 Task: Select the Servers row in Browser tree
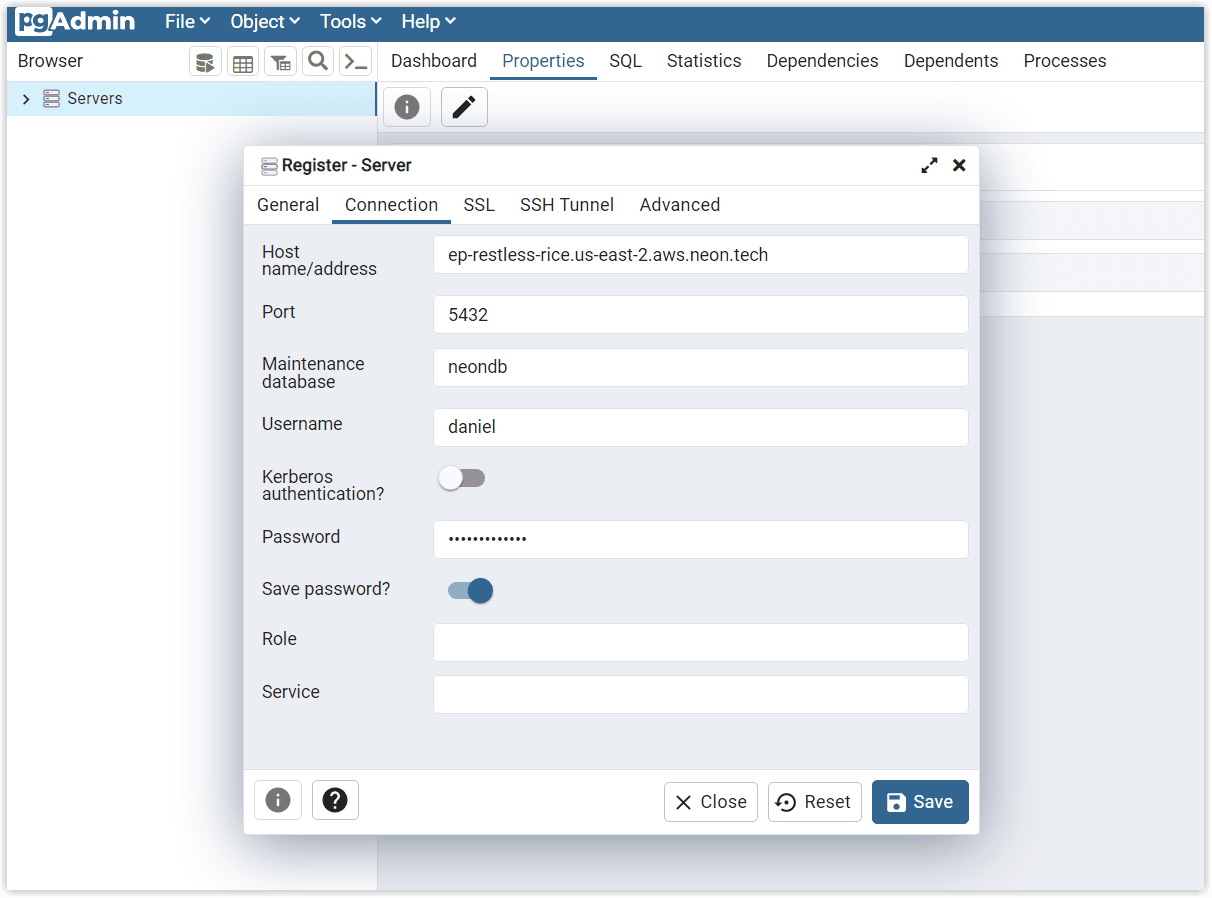192,99
